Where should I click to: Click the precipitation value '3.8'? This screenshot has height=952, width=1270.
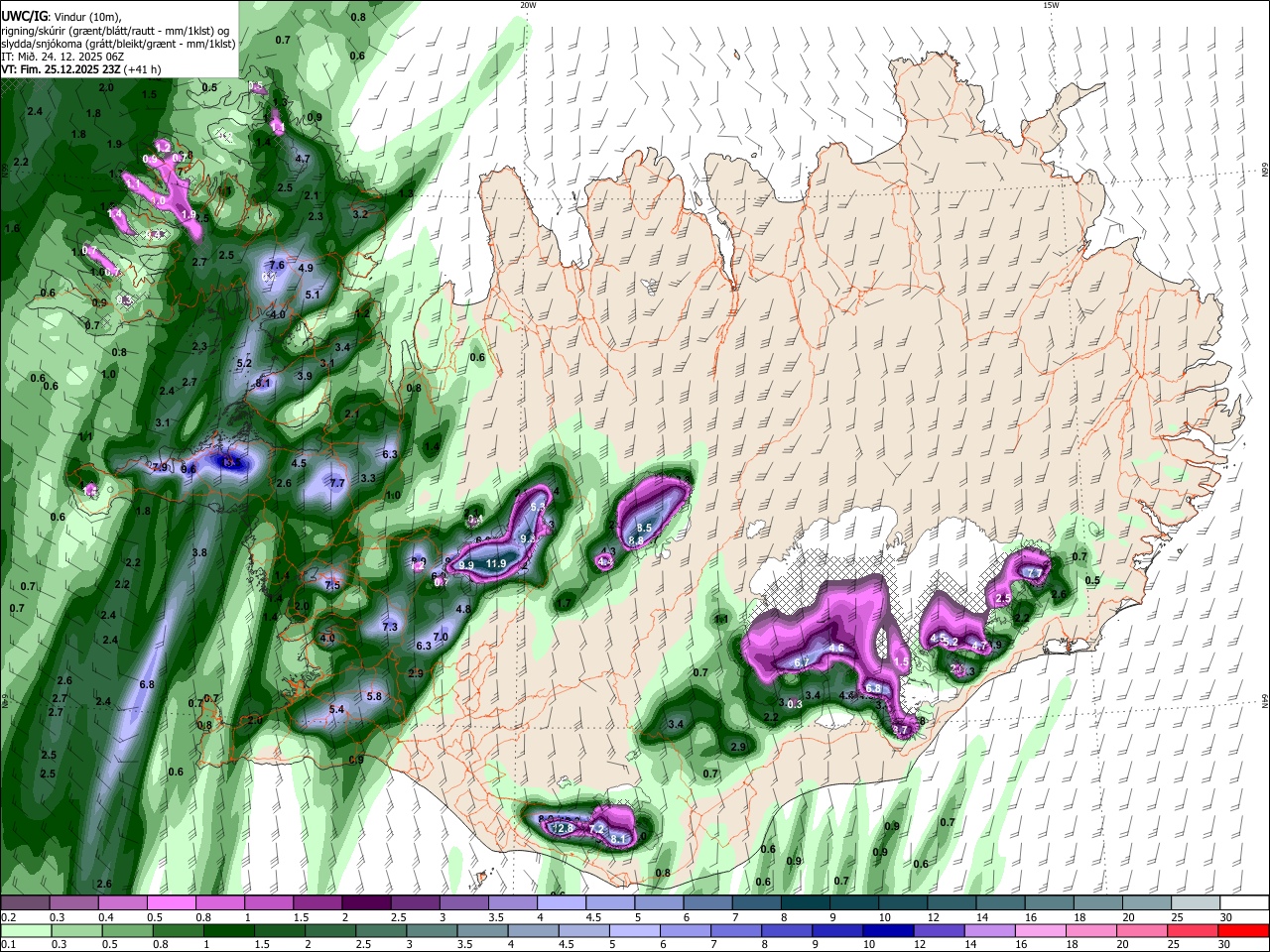[x=198, y=552]
